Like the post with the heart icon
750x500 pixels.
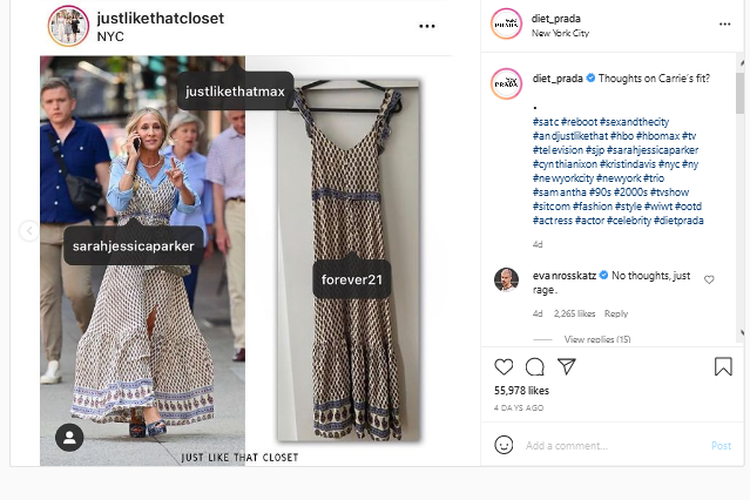click(503, 367)
